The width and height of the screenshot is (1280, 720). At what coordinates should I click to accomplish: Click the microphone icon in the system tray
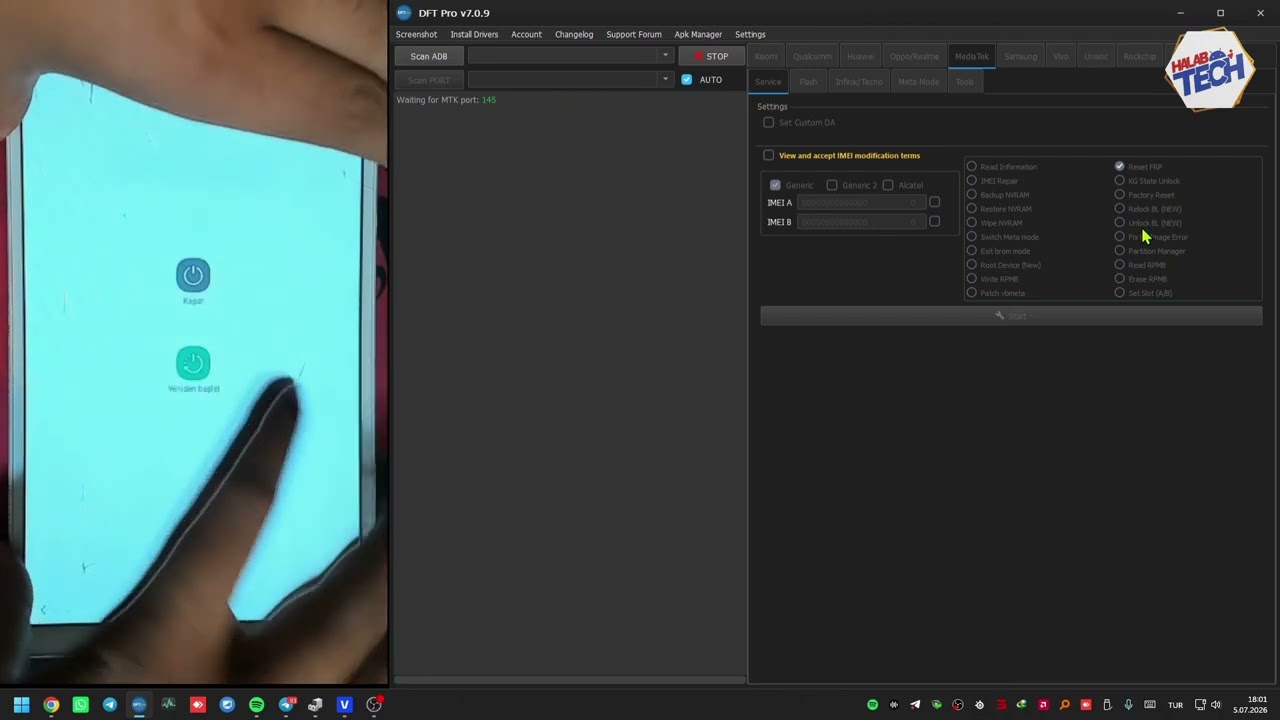pos(1128,705)
